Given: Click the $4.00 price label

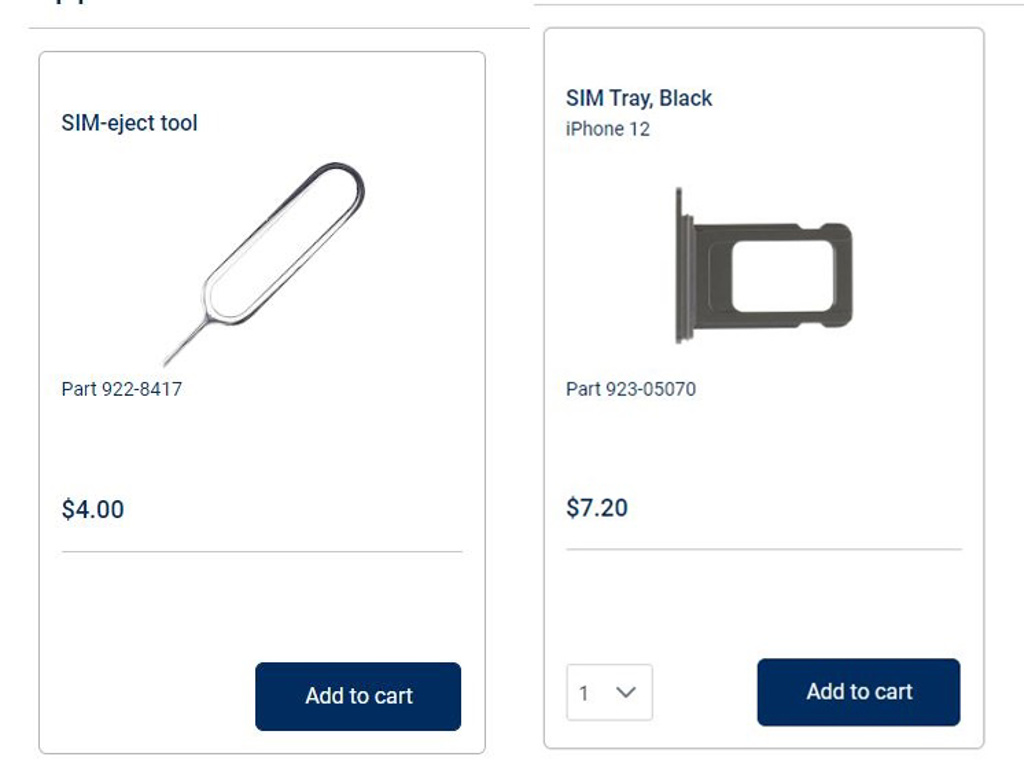Looking at the screenshot, I should click(x=93, y=509).
